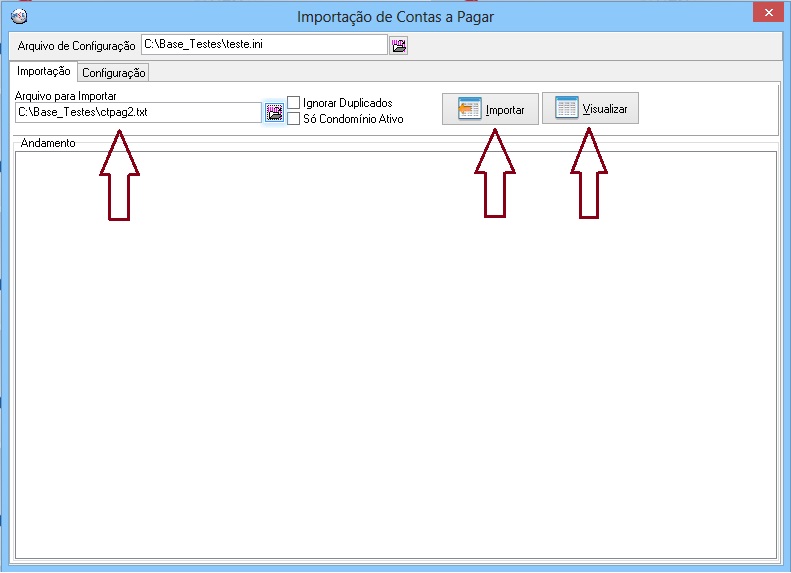Close the Importação de Contas a Pagar window

765,12
